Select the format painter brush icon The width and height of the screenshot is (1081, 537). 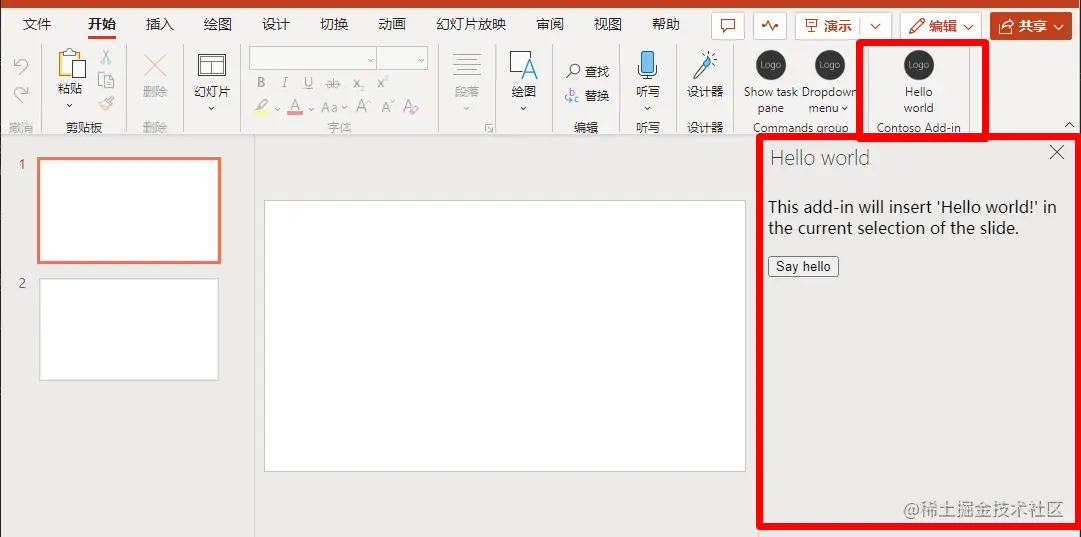(x=106, y=103)
